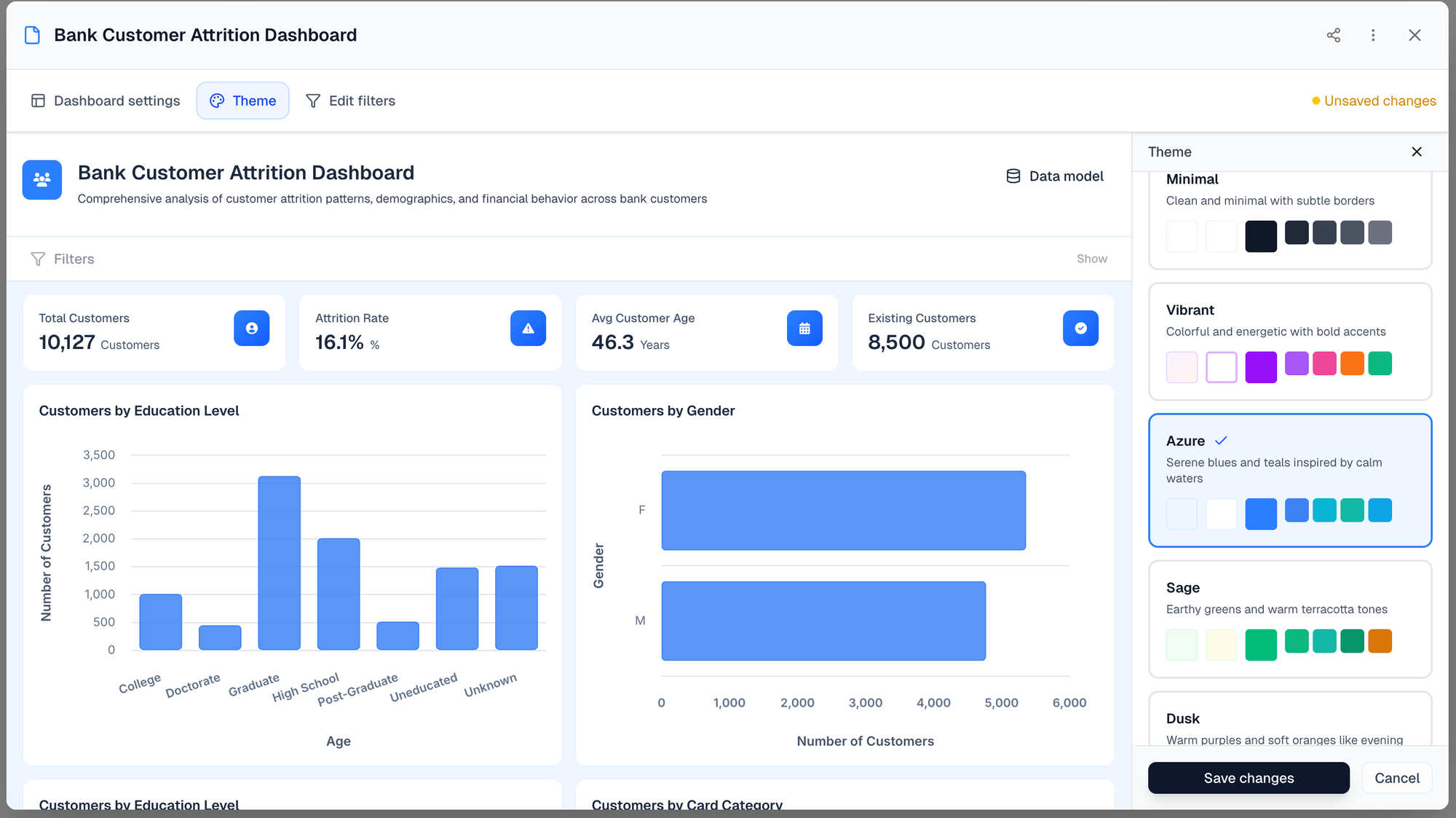
Task: Open the Dashboard settings tab
Action: (106, 101)
